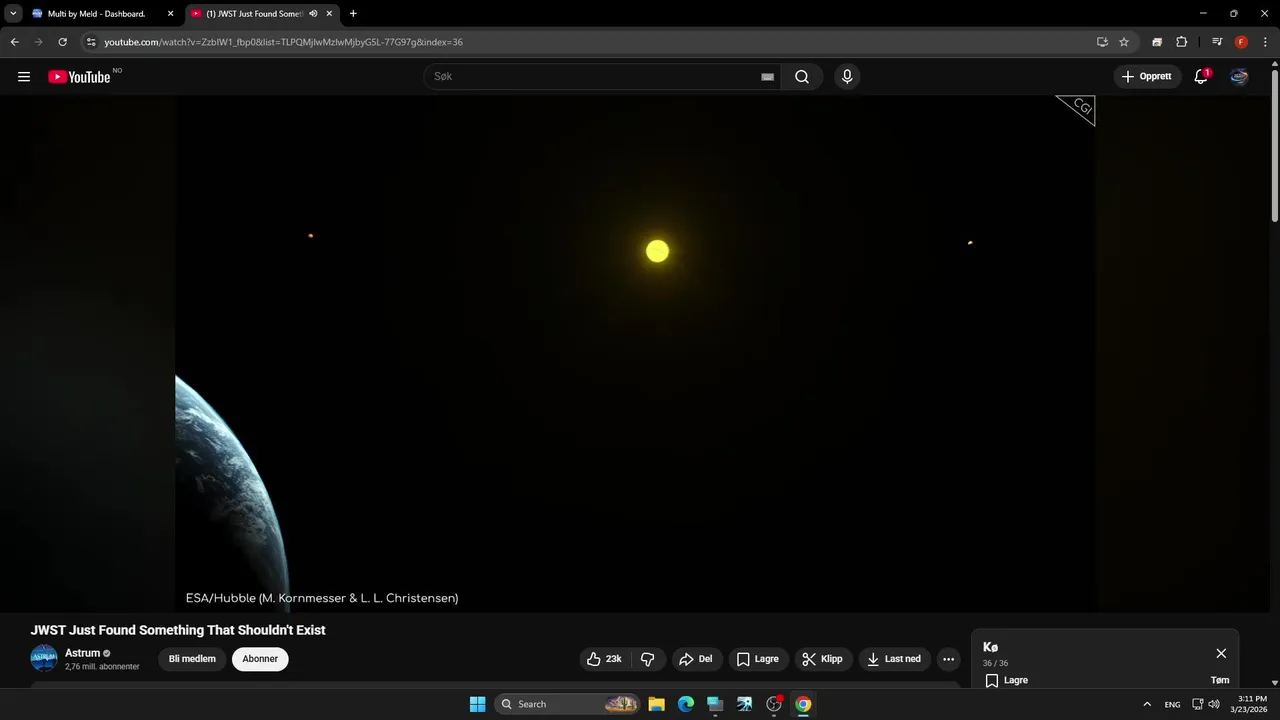
Task: Save video with Lagre button
Action: pos(758,659)
